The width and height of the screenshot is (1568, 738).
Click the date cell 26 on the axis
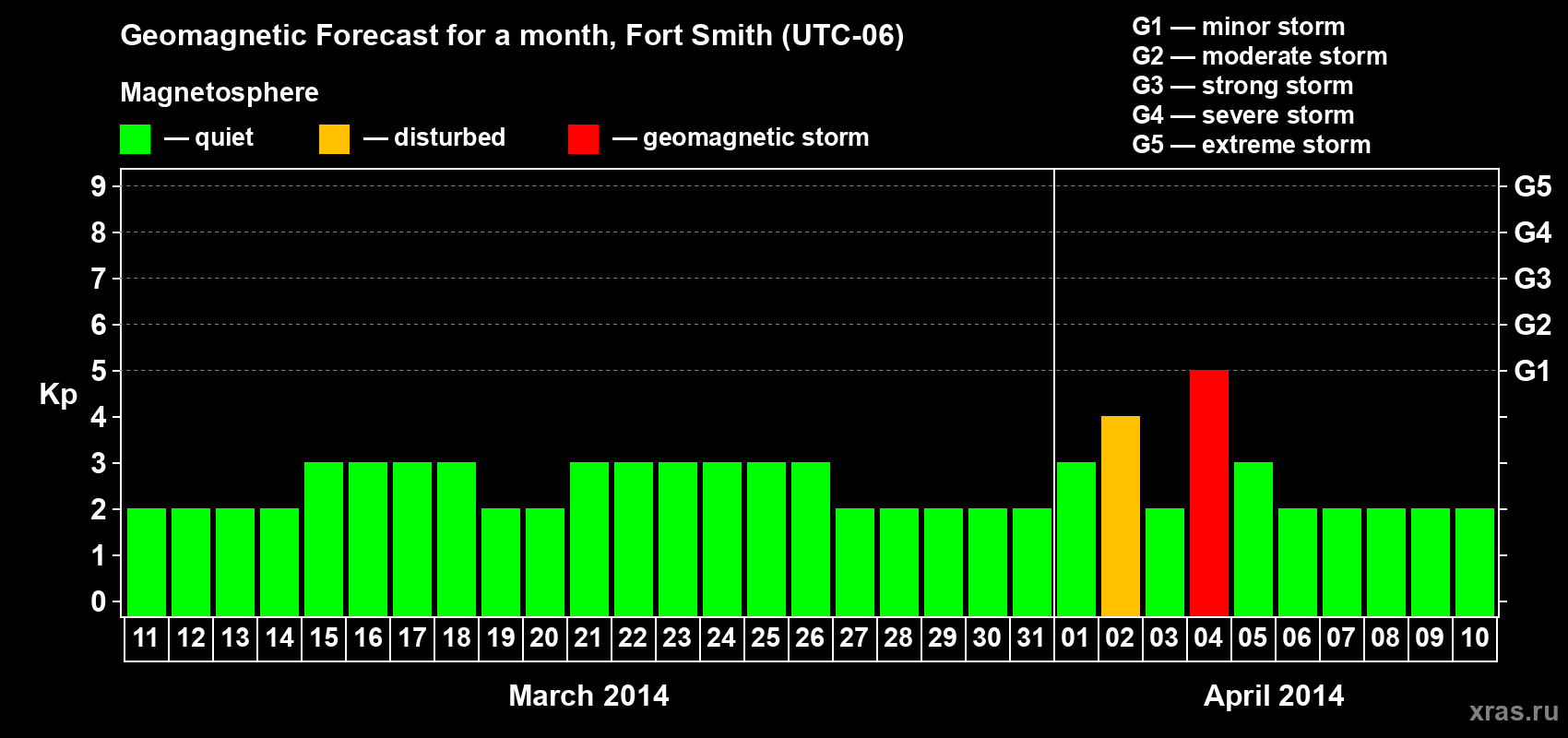[810, 638]
